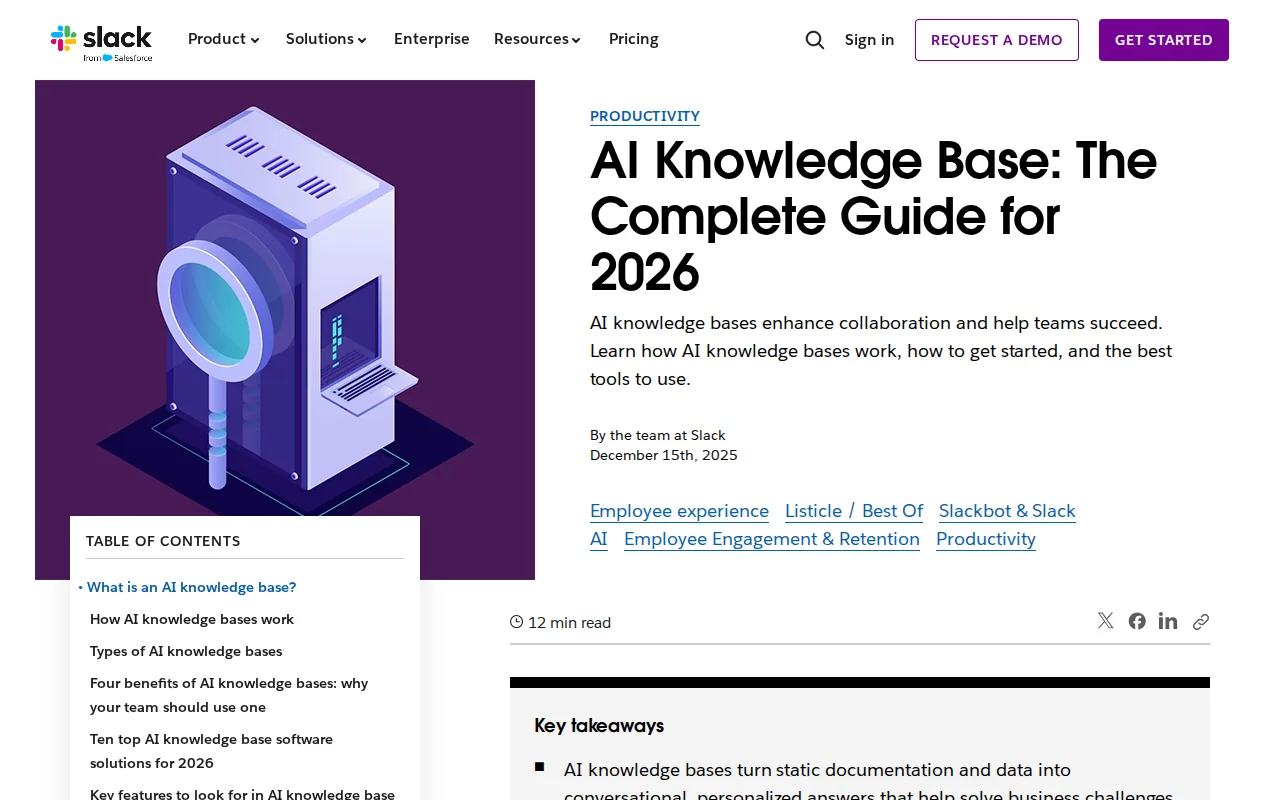Click the Slack logo

click(x=101, y=42)
